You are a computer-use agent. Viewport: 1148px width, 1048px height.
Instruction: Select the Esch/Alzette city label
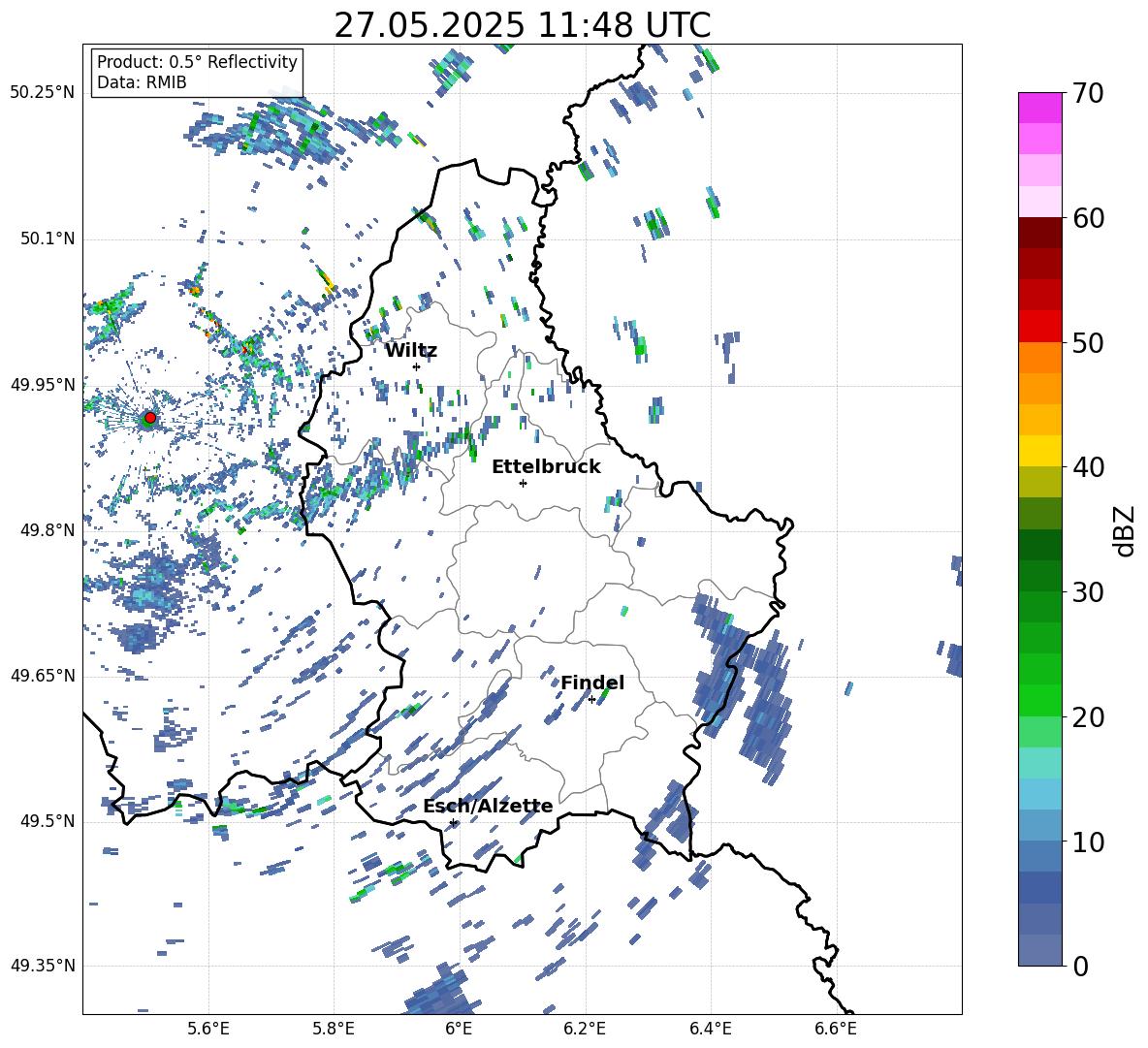point(488,806)
